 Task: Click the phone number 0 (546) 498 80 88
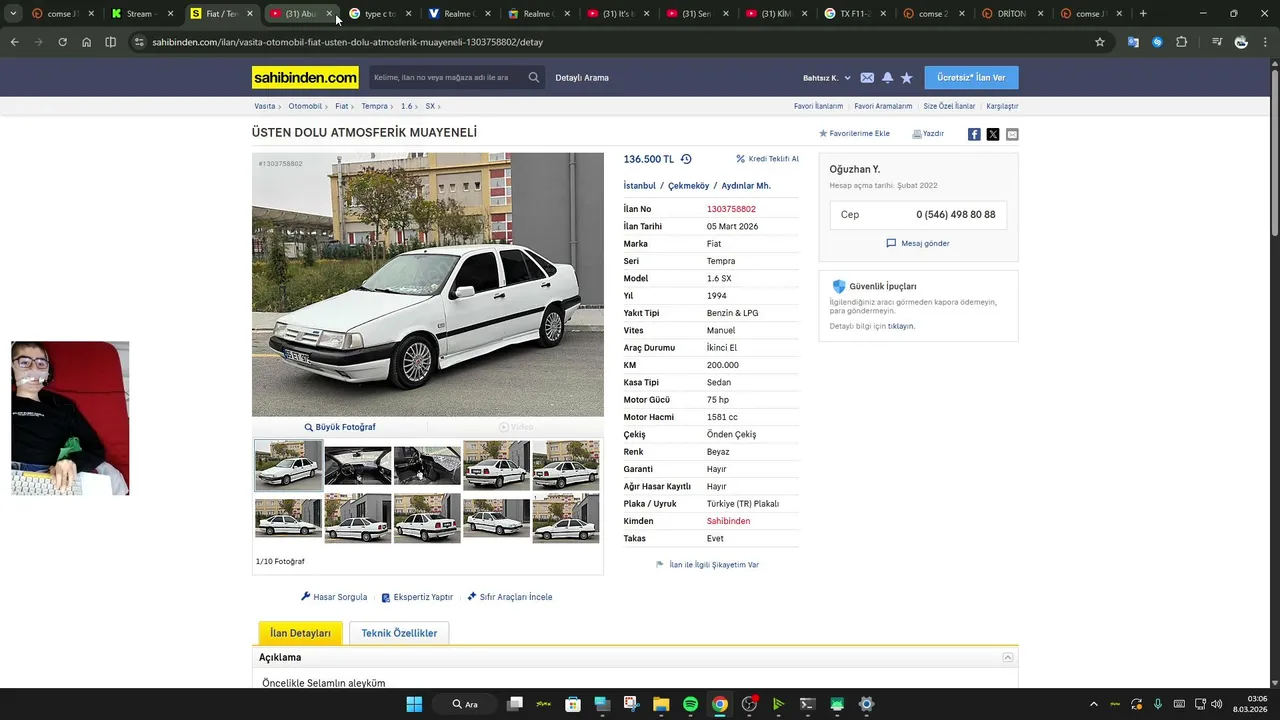coord(955,215)
